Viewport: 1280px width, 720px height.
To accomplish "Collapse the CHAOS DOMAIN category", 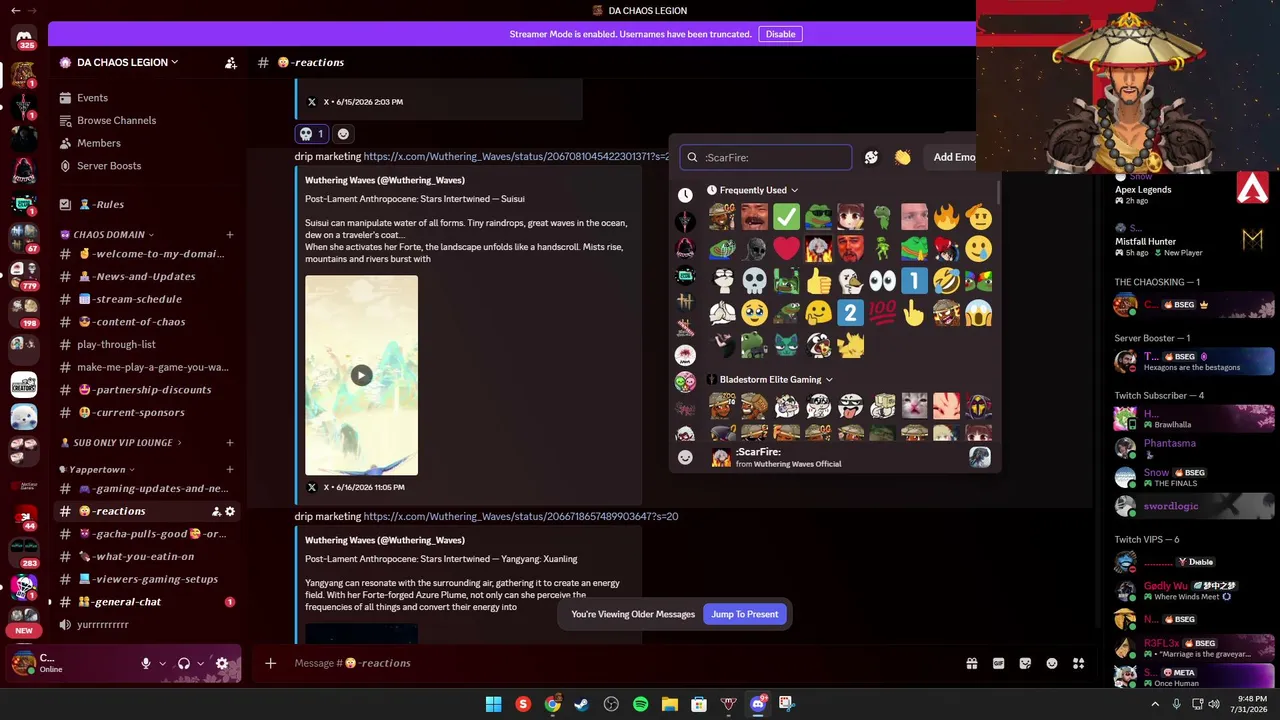I will tap(109, 235).
